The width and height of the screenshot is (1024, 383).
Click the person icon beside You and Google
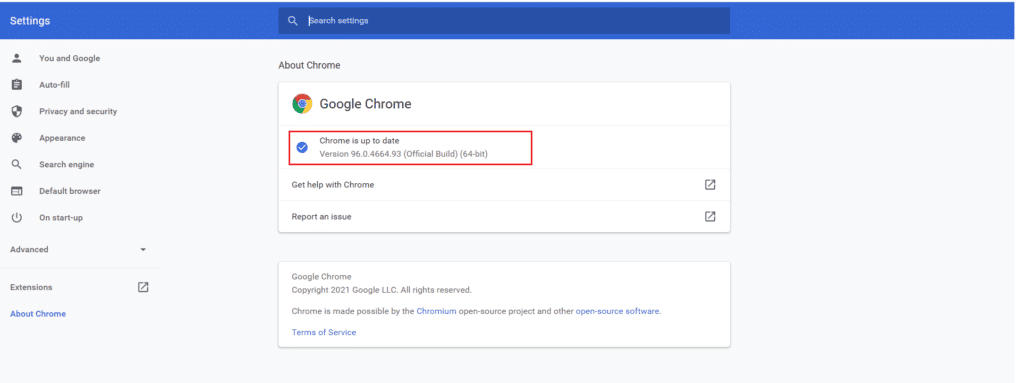pyautogui.click(x=17, y=58)
